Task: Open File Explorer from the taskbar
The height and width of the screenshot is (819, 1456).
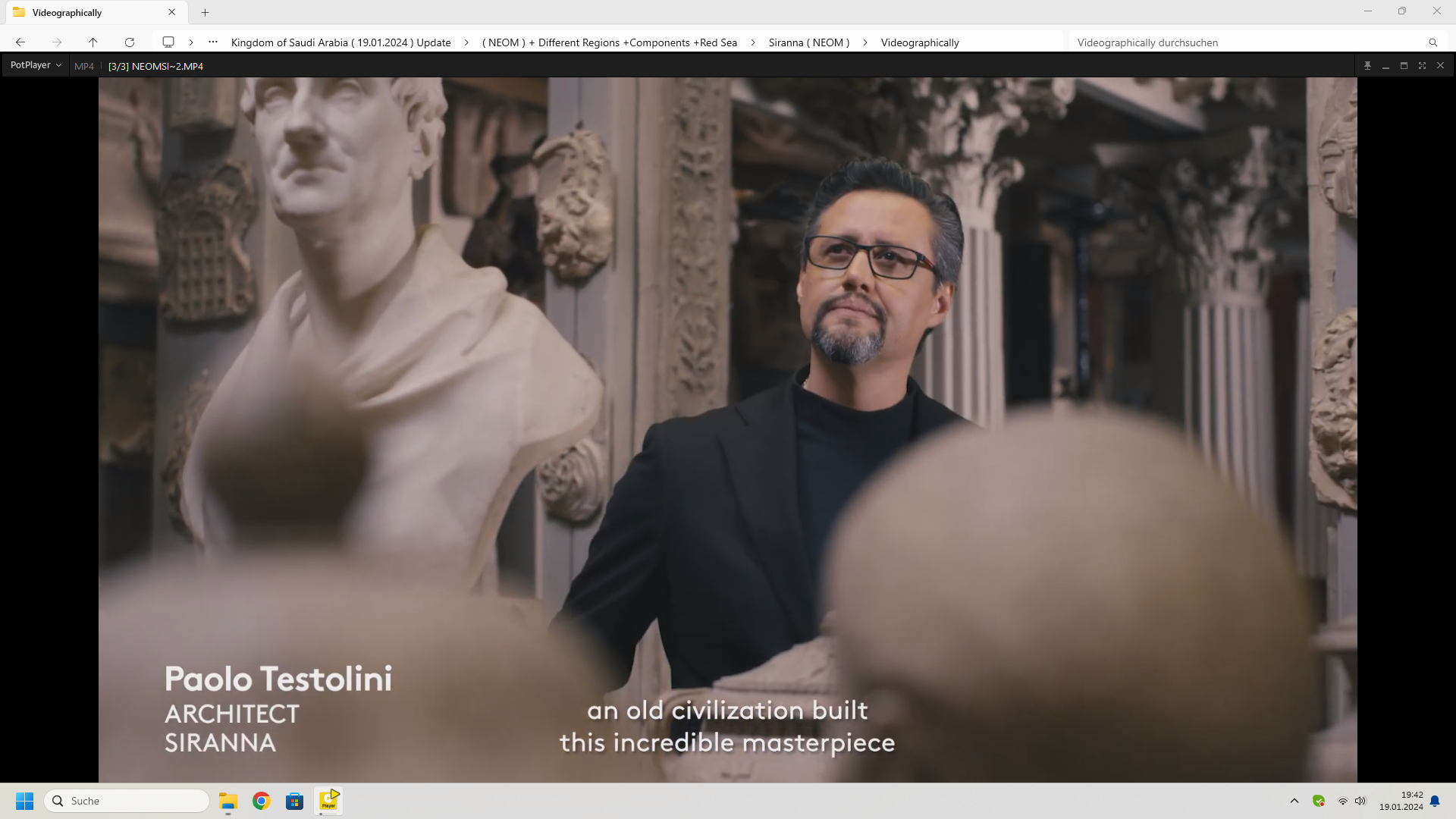Action: coord(228,801)
